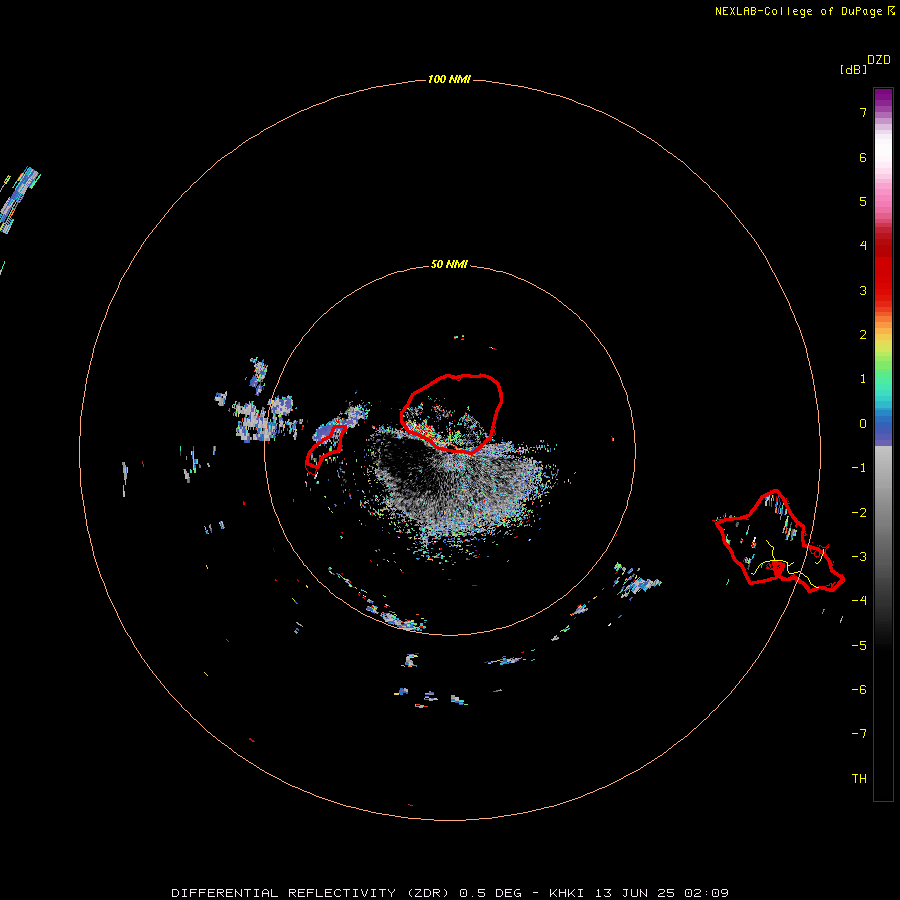The image size is (900, 900).
Task: Click the red outlined island near radar center
Action: [x=451, y=413]
